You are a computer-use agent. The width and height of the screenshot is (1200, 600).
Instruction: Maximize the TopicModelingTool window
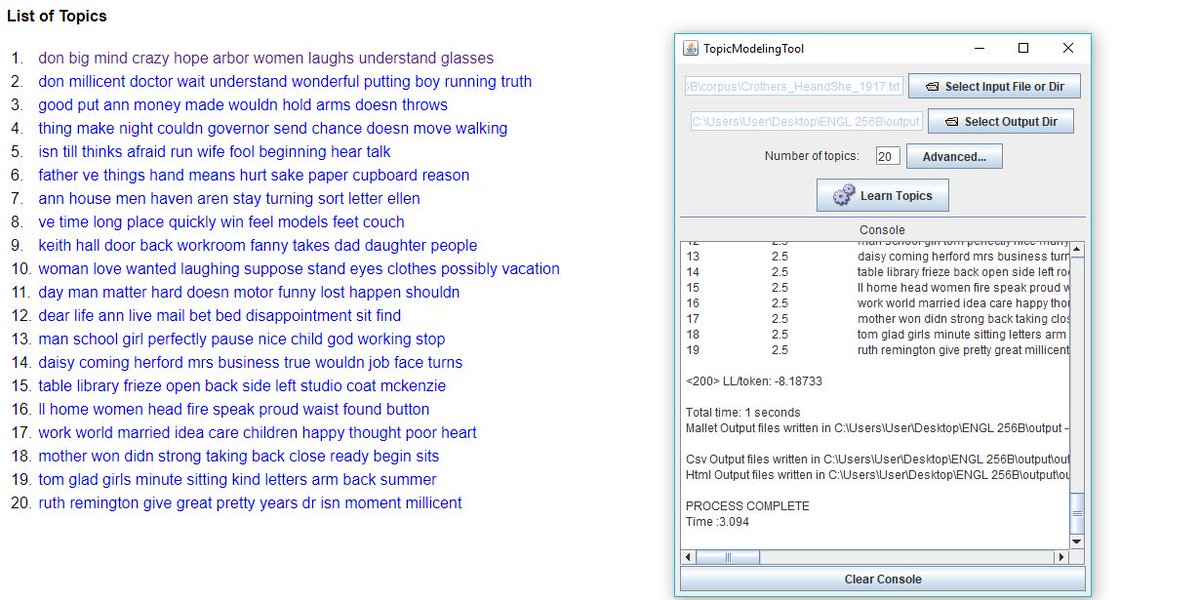pyautogui.click(x=1023, y=48)
